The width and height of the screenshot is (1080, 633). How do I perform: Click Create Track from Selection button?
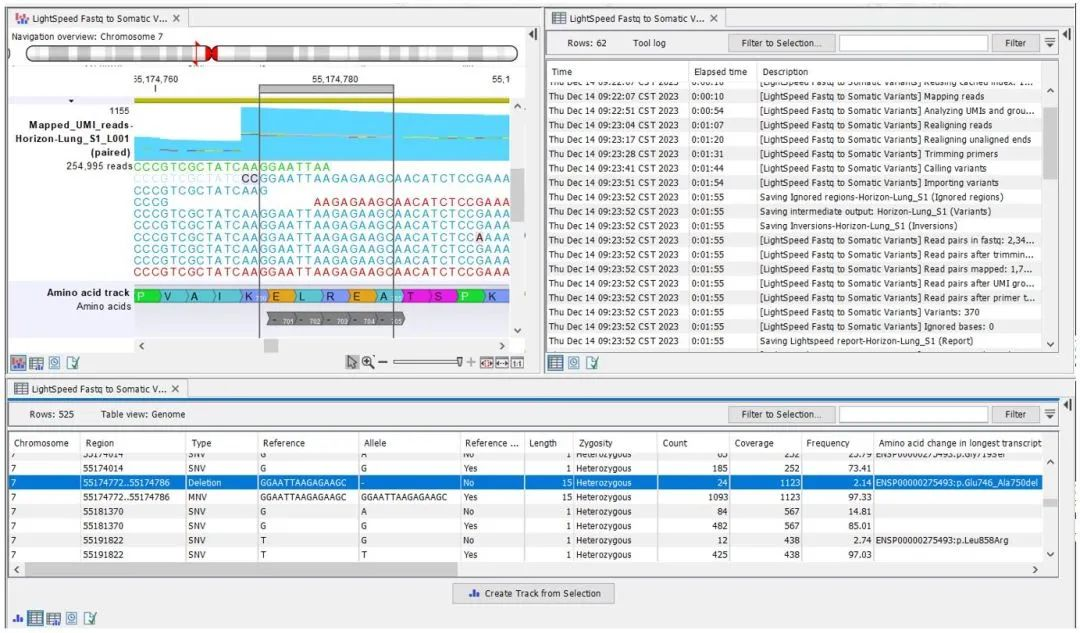tap(534, 593)
